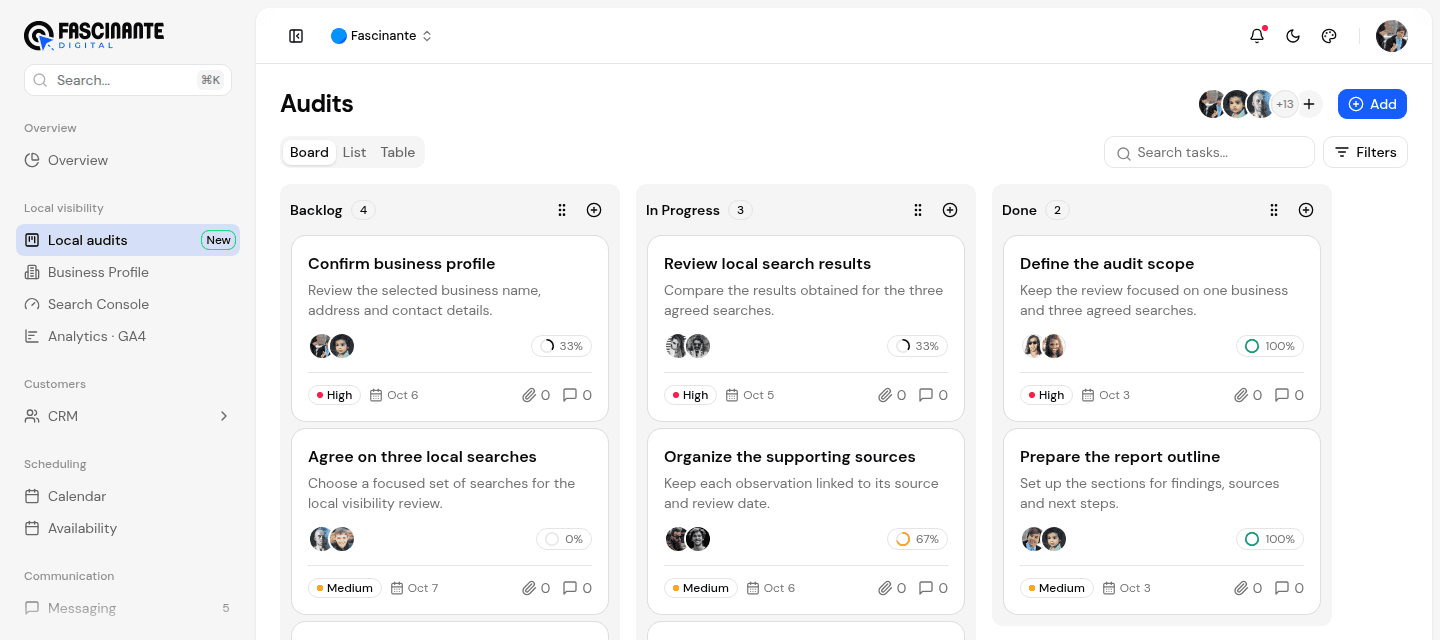Screen dimensions: 1440x640
Task: Click 67% progress on Organize the supporting sources
Action: click(x=917, y=539)
